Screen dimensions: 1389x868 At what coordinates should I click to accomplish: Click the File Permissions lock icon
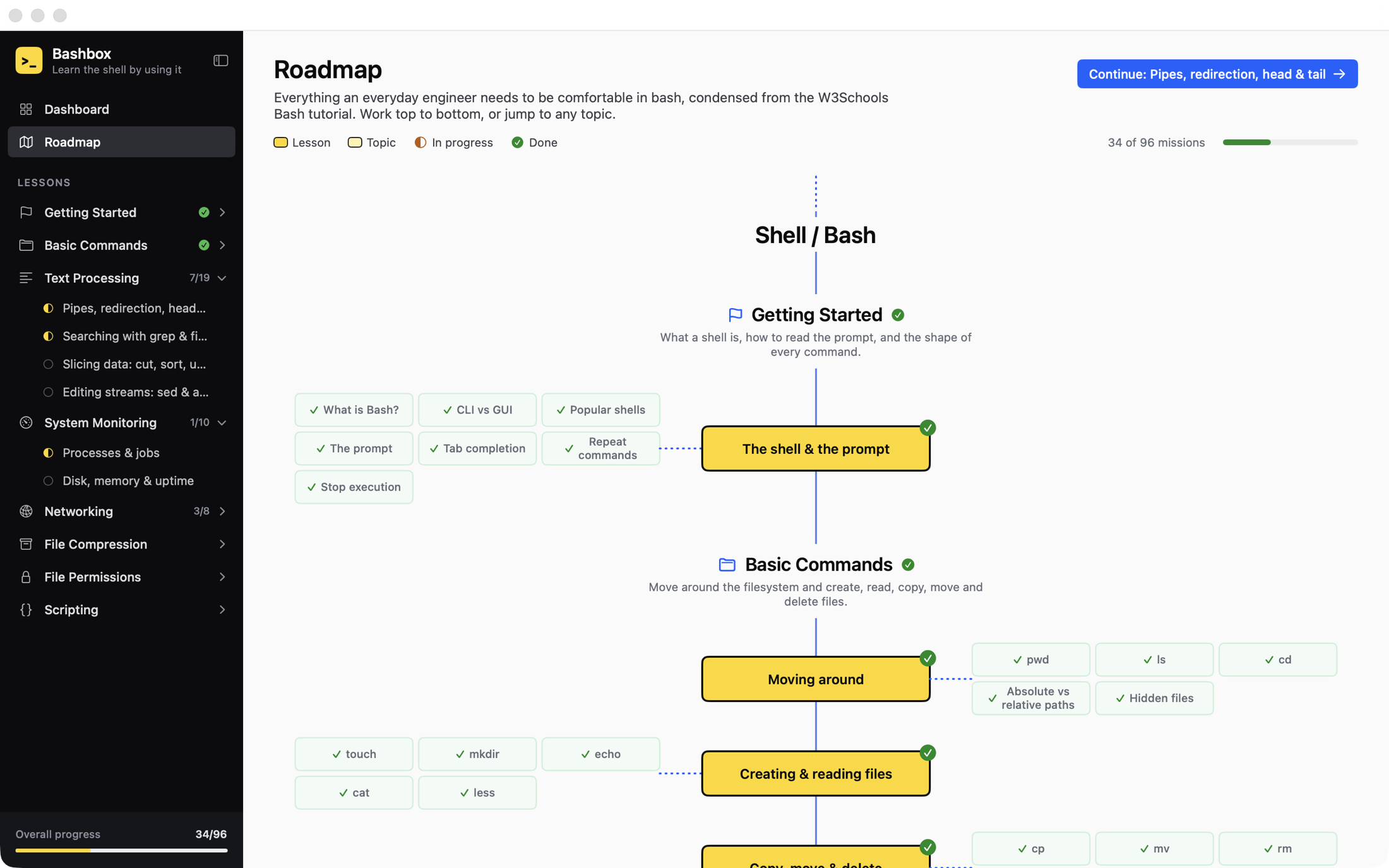click(26, 577)
